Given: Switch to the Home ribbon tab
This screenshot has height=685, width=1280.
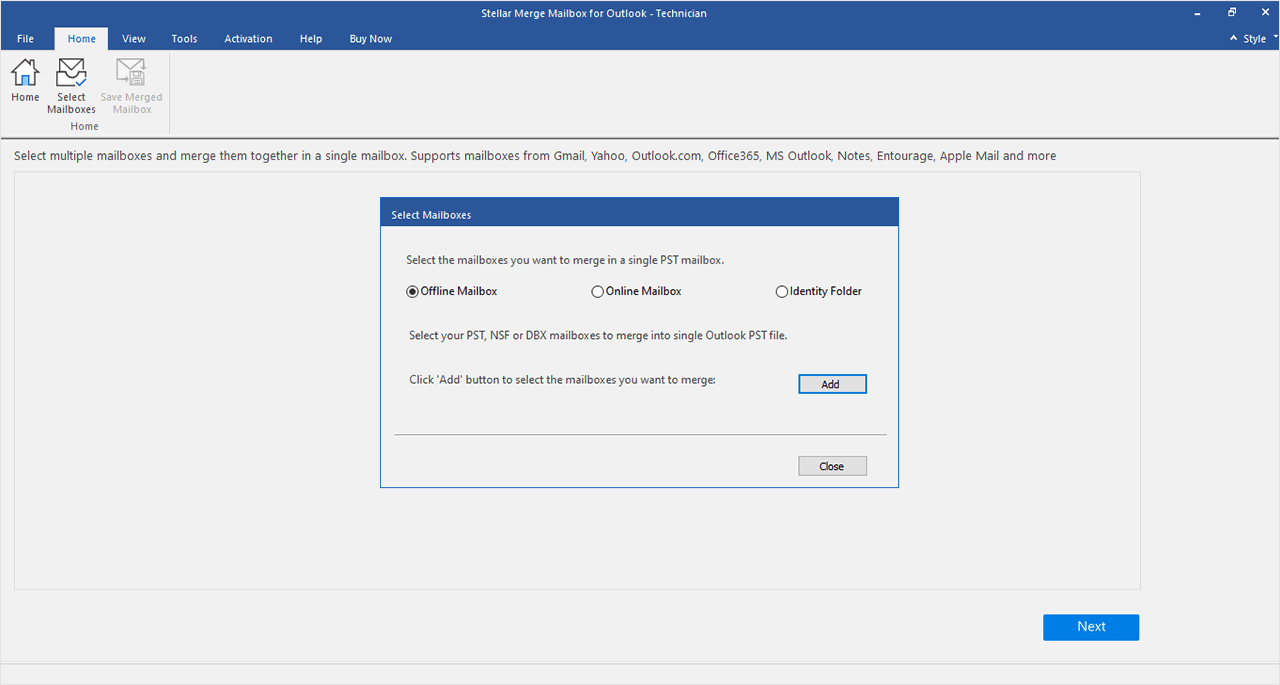Looking at the screenshot, I should pos(82,39).
